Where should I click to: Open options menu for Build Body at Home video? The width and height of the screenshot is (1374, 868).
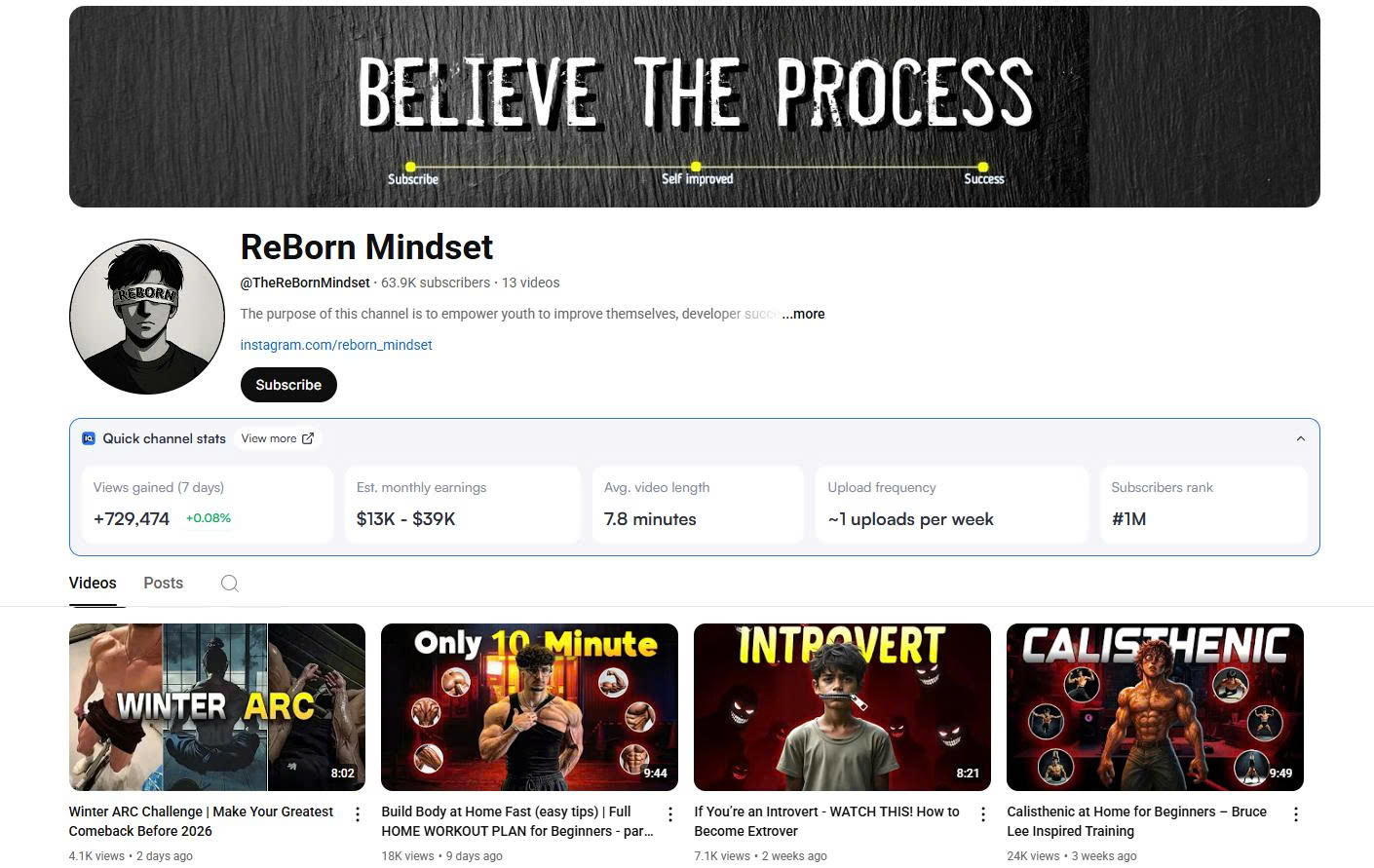(670, 814)
